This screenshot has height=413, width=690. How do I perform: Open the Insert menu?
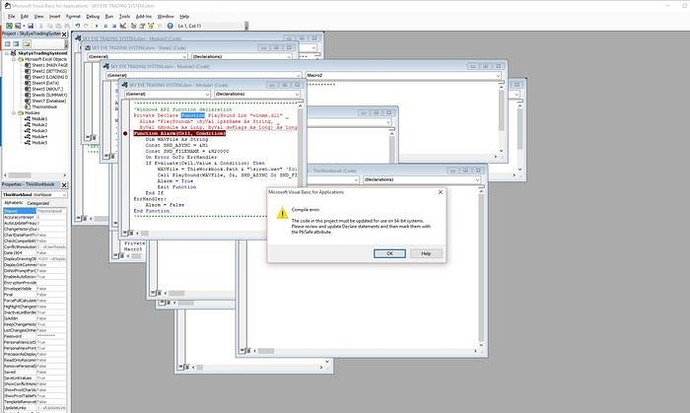pos(55,16)
